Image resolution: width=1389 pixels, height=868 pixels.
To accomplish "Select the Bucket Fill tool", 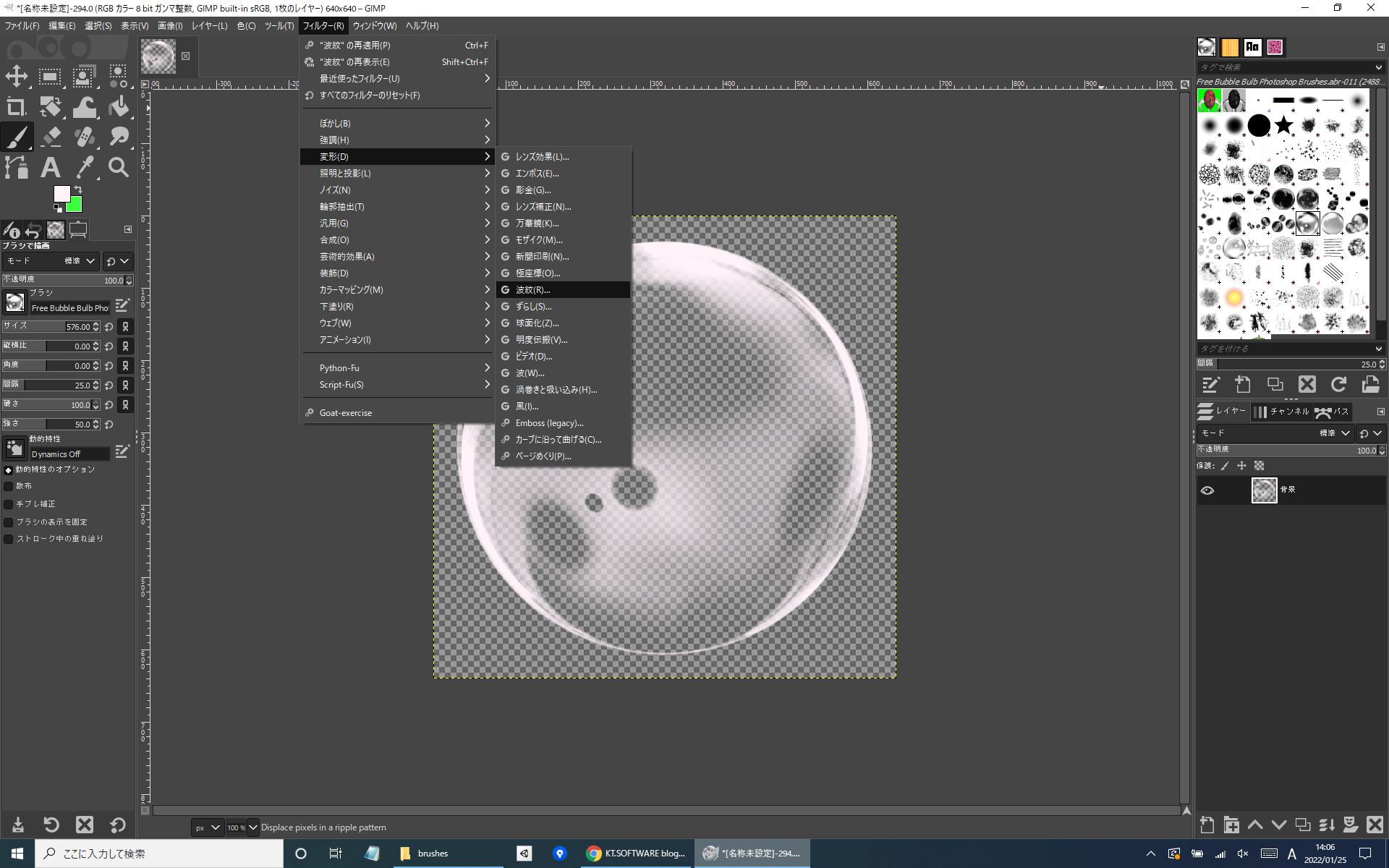I will pos(119,107).
